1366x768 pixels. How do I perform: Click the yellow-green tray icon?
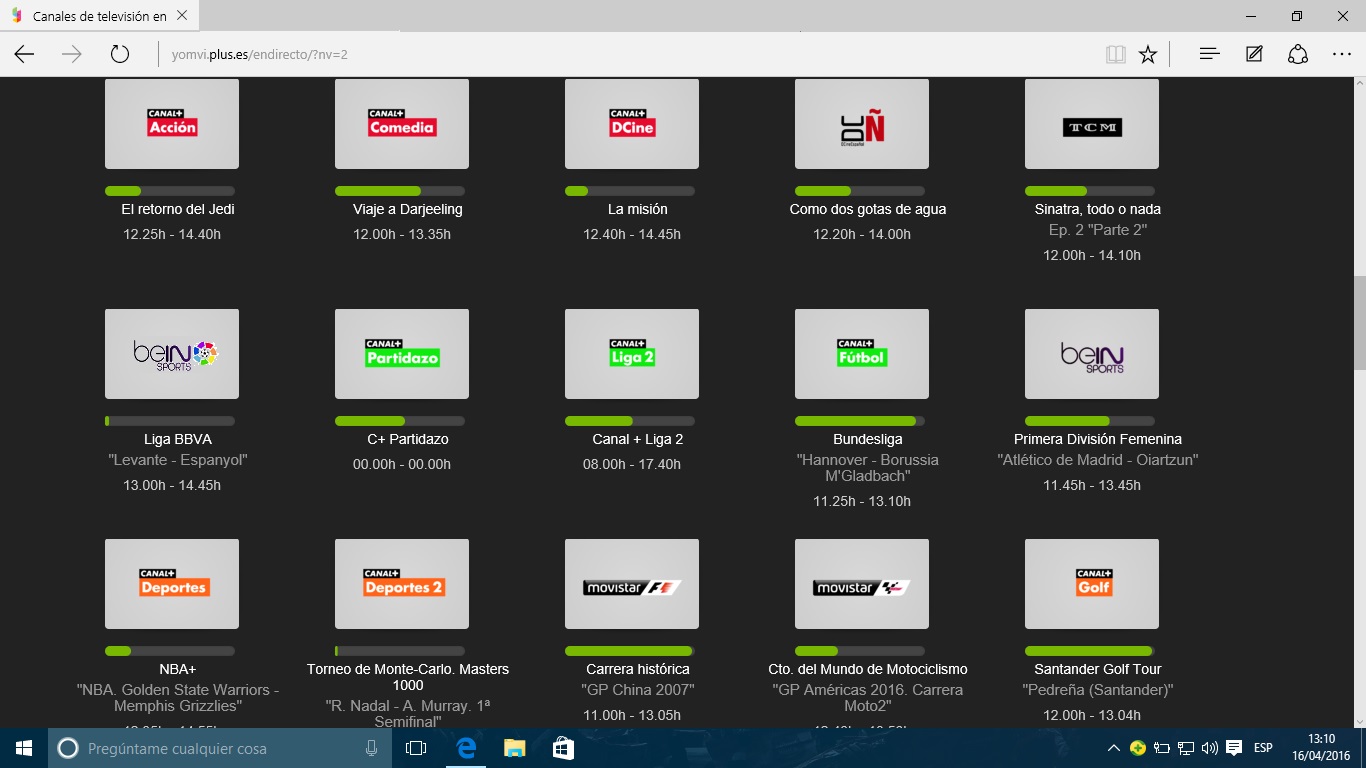[1138, 748]
